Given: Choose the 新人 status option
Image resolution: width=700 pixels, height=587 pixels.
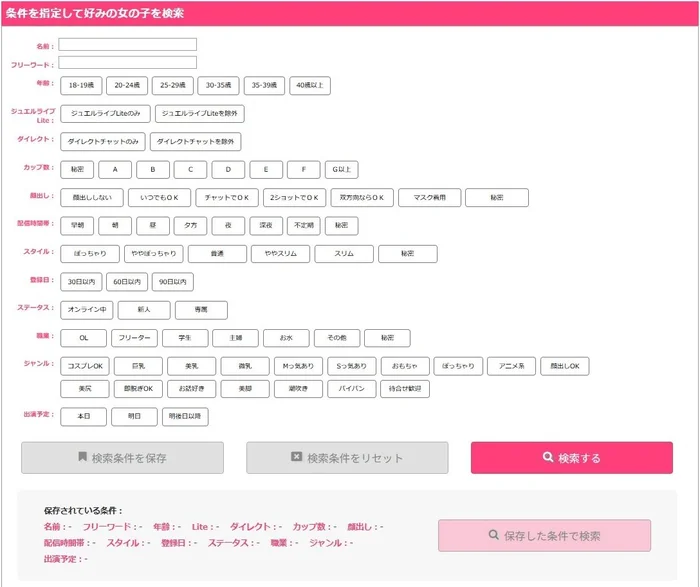Looking at the screenshot, I should [144, 310].
